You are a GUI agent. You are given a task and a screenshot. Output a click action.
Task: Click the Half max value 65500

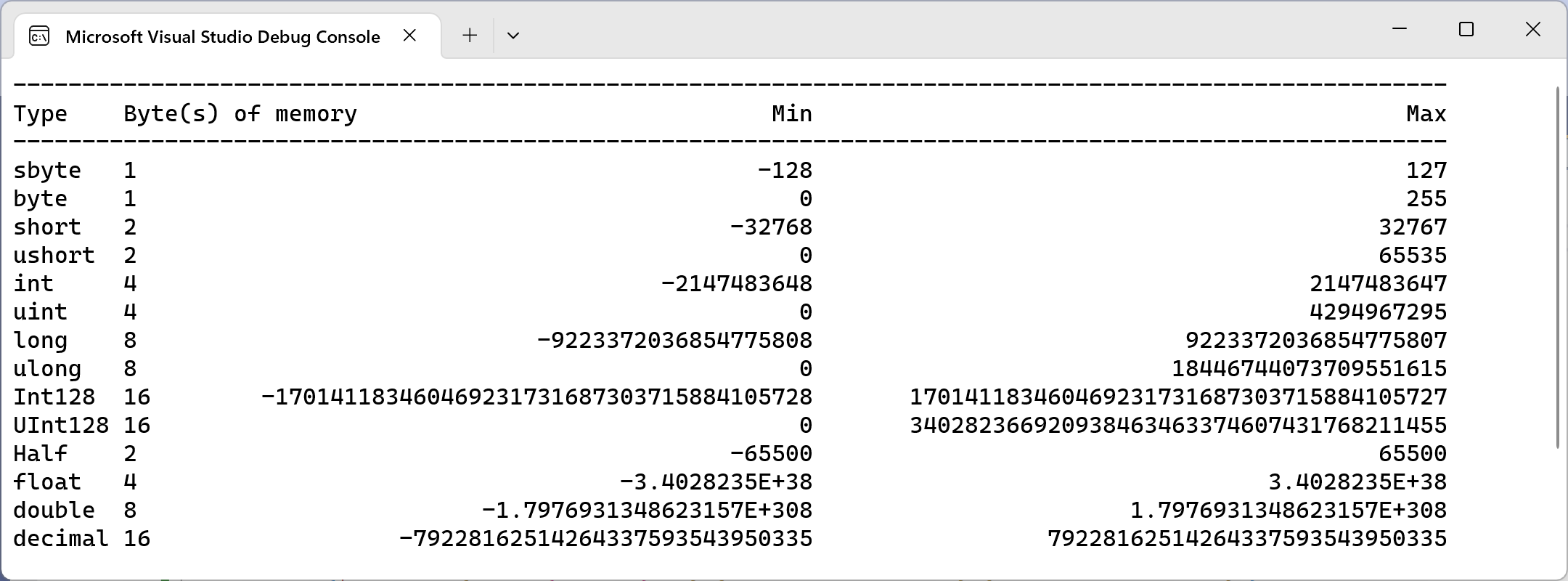coord(1413,454)
